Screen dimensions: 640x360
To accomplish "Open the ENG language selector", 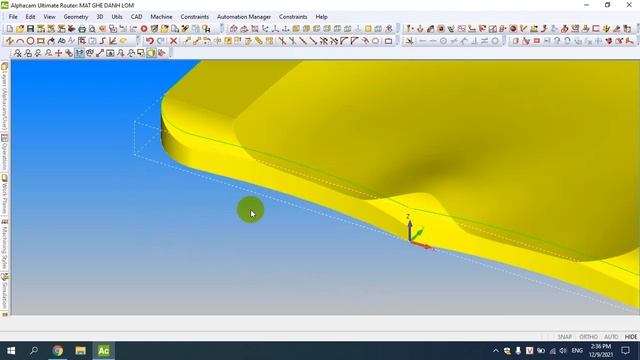I will (x=577, y=351).
